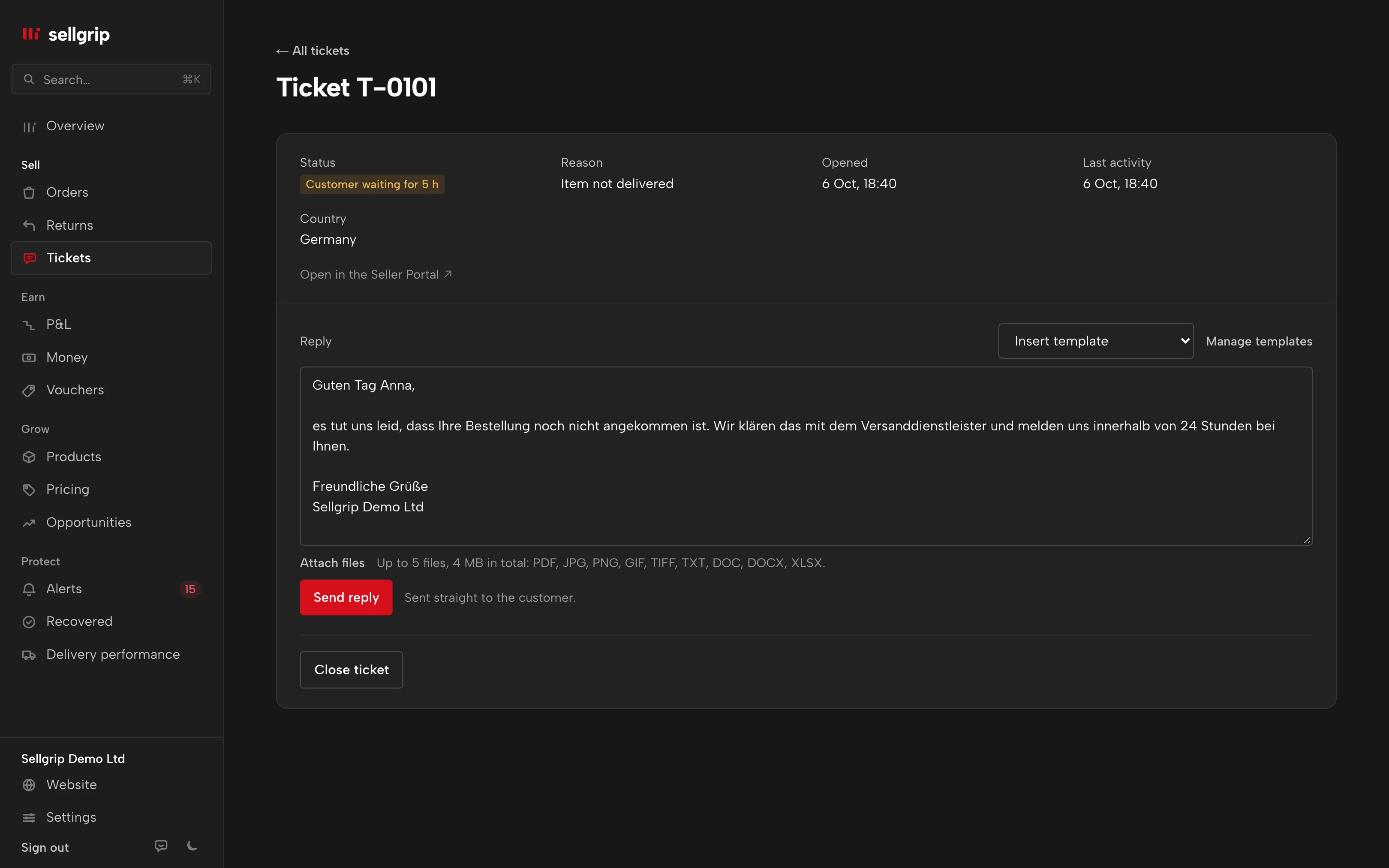Screen dimensions: 1389x868
Task: Select the Returns menu item
Action: click(111, 225)
